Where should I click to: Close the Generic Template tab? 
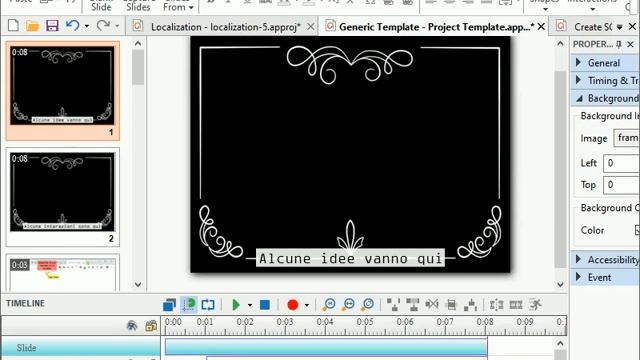pos(541,27)
